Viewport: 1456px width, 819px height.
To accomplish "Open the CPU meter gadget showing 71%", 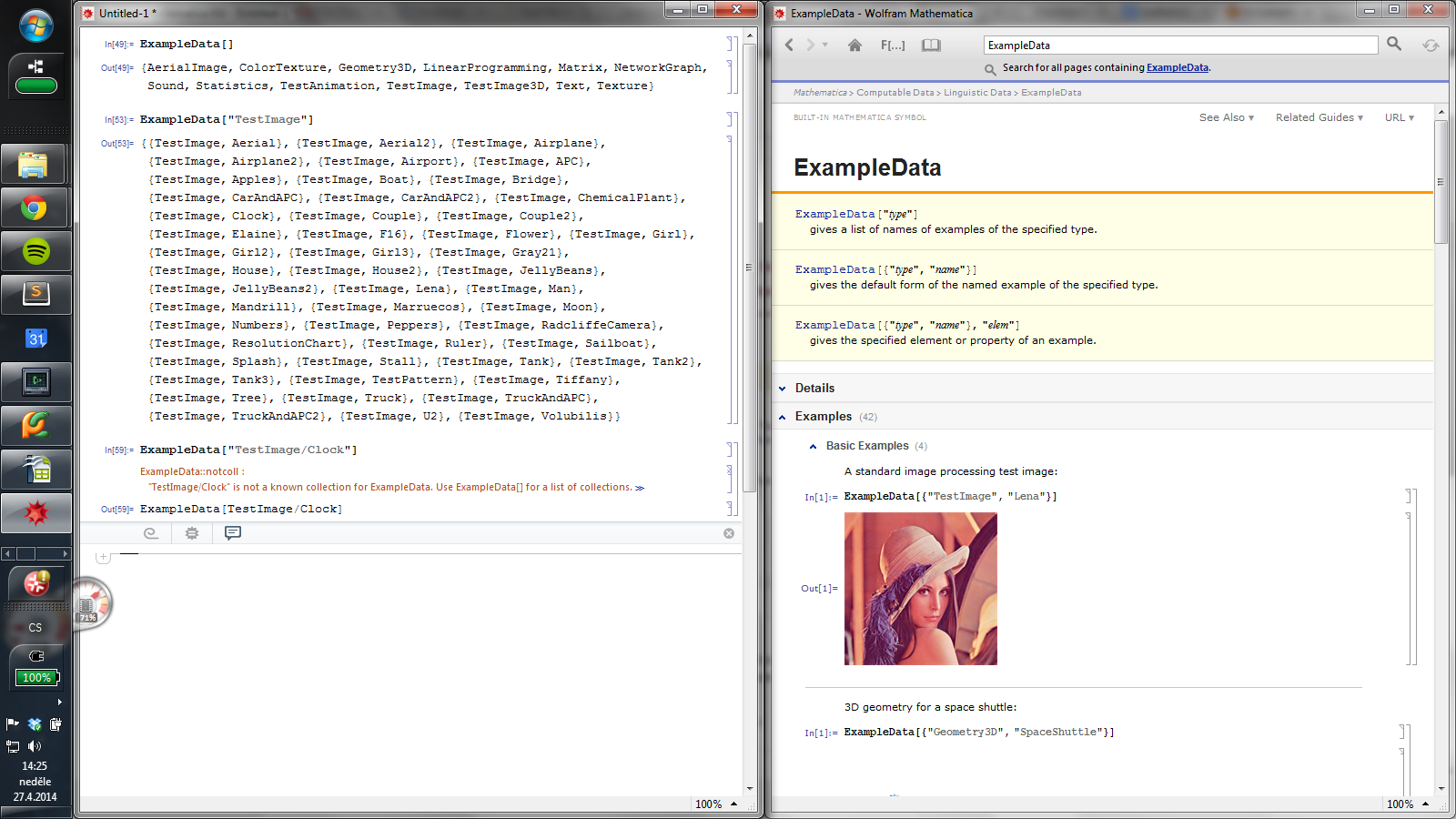I will tap(91, 603).
